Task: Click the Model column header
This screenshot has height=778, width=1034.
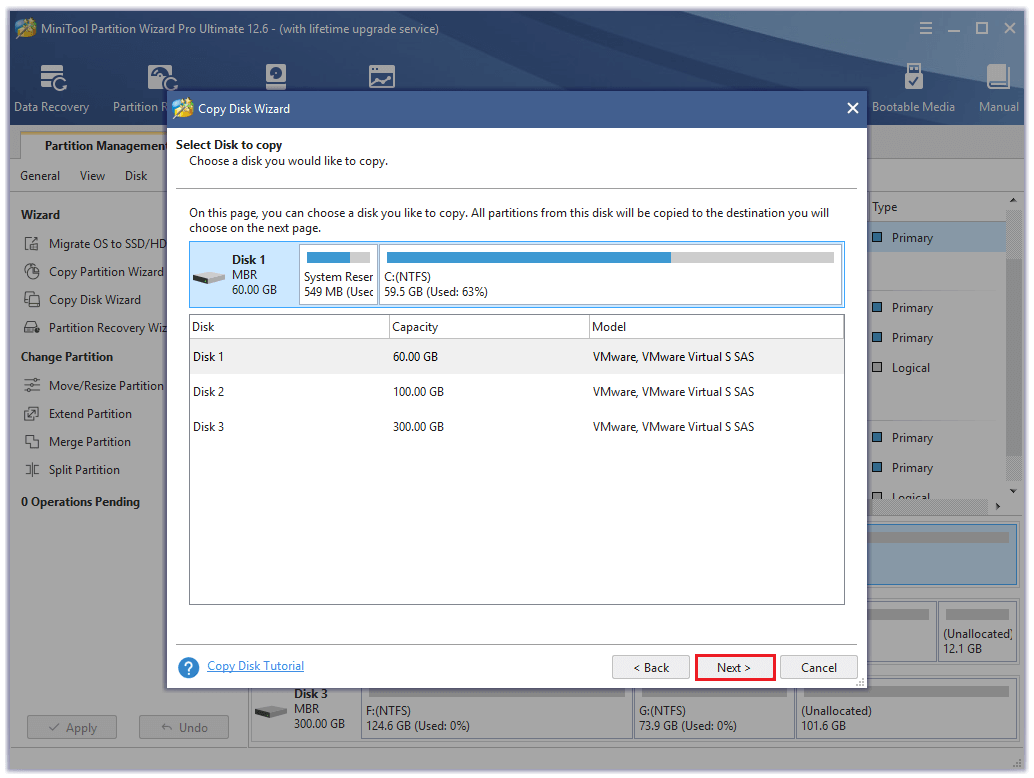Action: click(716, 327)
